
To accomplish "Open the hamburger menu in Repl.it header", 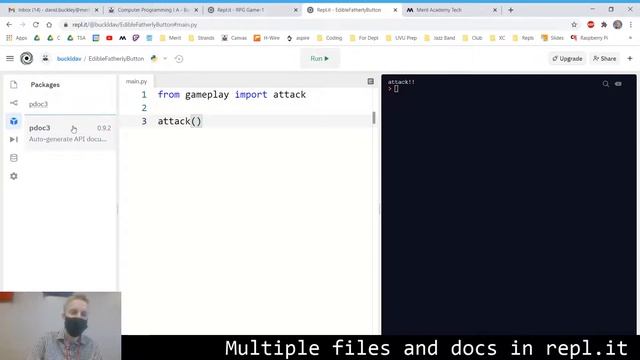I will point(10,59).
